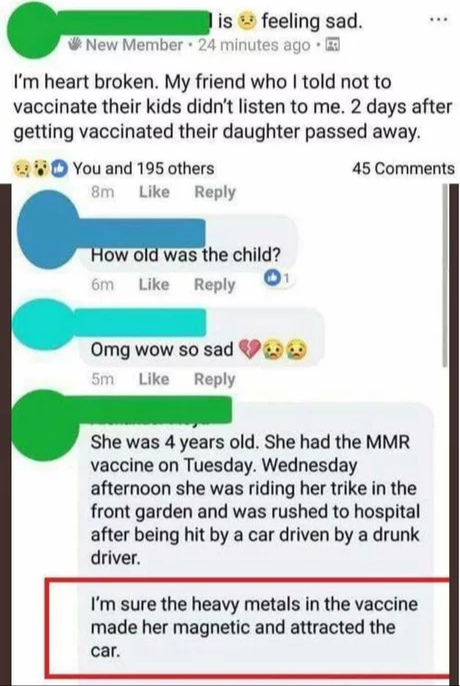Open the blue commenter's profile picture
This screenshot has height=686, width=460.
coord(47,229)
